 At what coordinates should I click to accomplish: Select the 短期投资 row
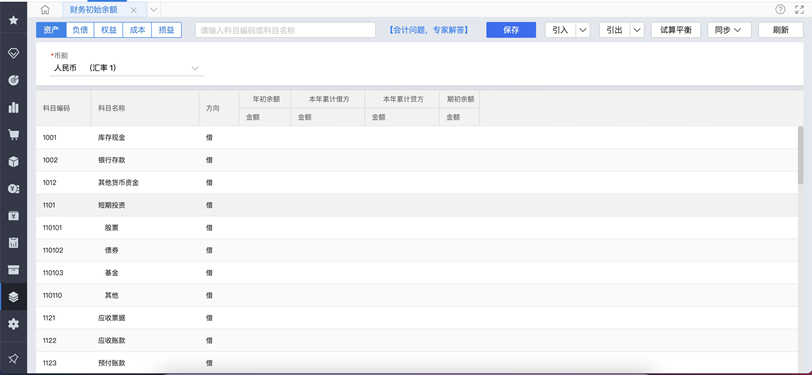pos(417,205)
